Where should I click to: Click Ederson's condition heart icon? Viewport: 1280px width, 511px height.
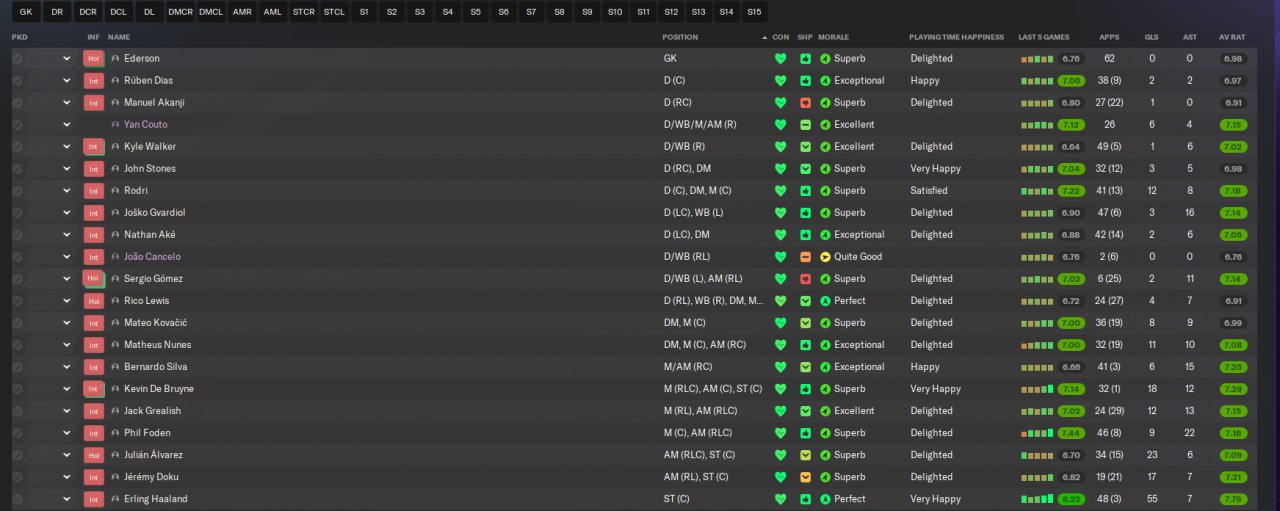780,59
